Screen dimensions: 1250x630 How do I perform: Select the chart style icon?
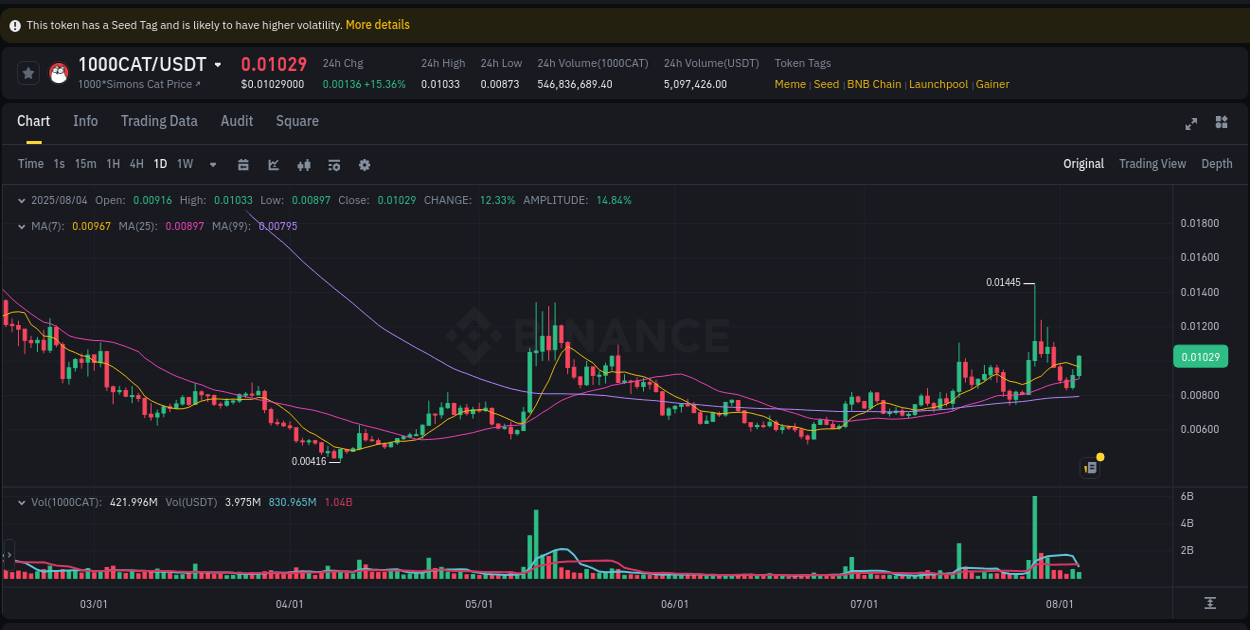point(273,164)
